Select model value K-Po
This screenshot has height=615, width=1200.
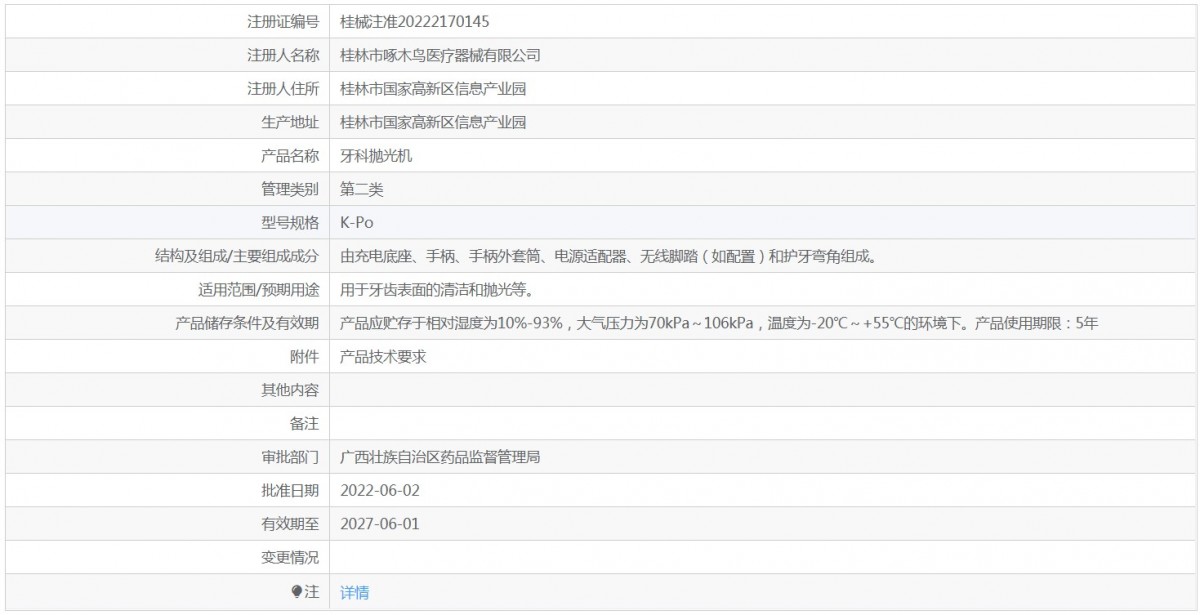(357, 223)
